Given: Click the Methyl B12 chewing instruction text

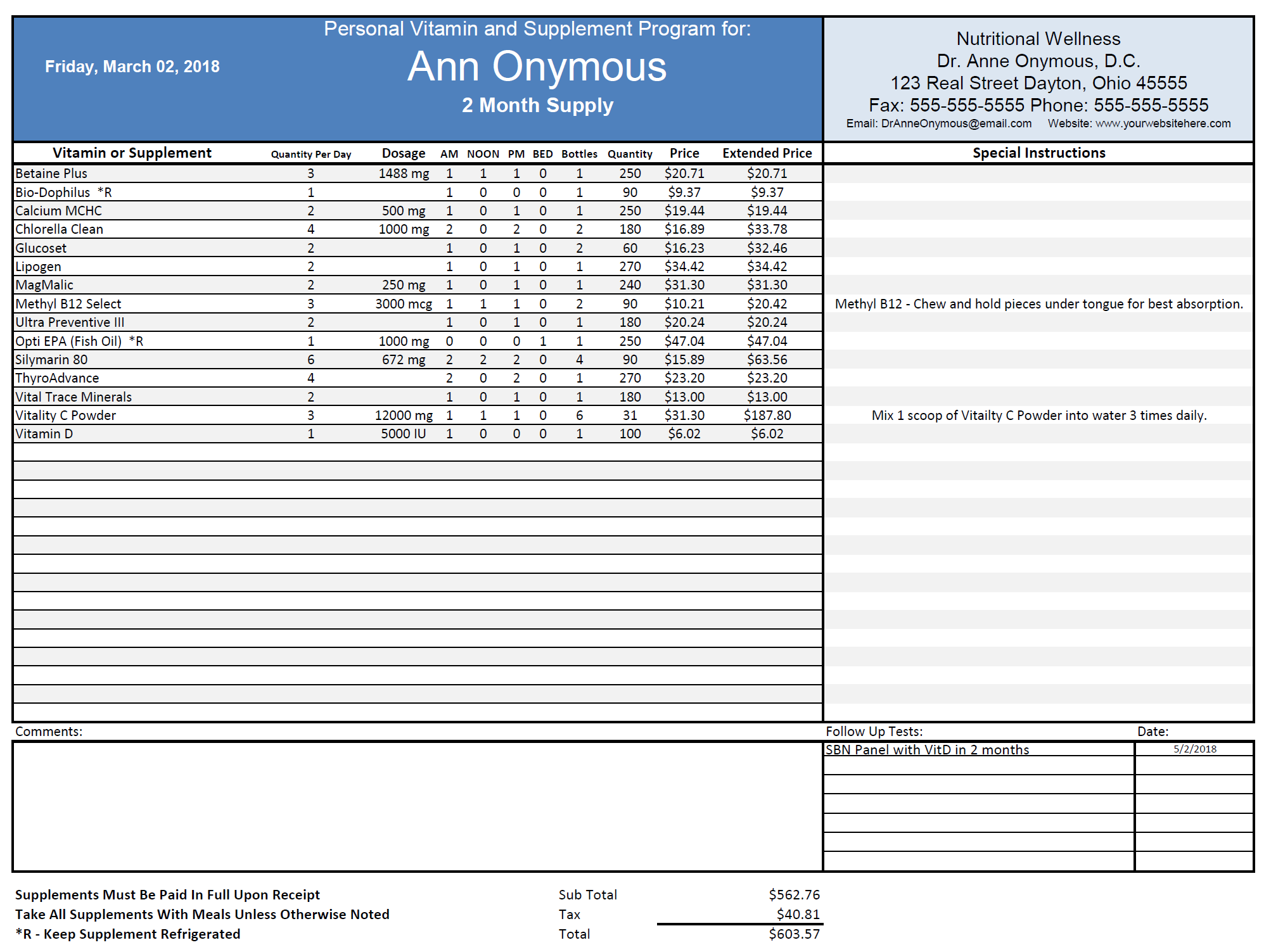Looking at the screenshot, I should coord(1039,303).
